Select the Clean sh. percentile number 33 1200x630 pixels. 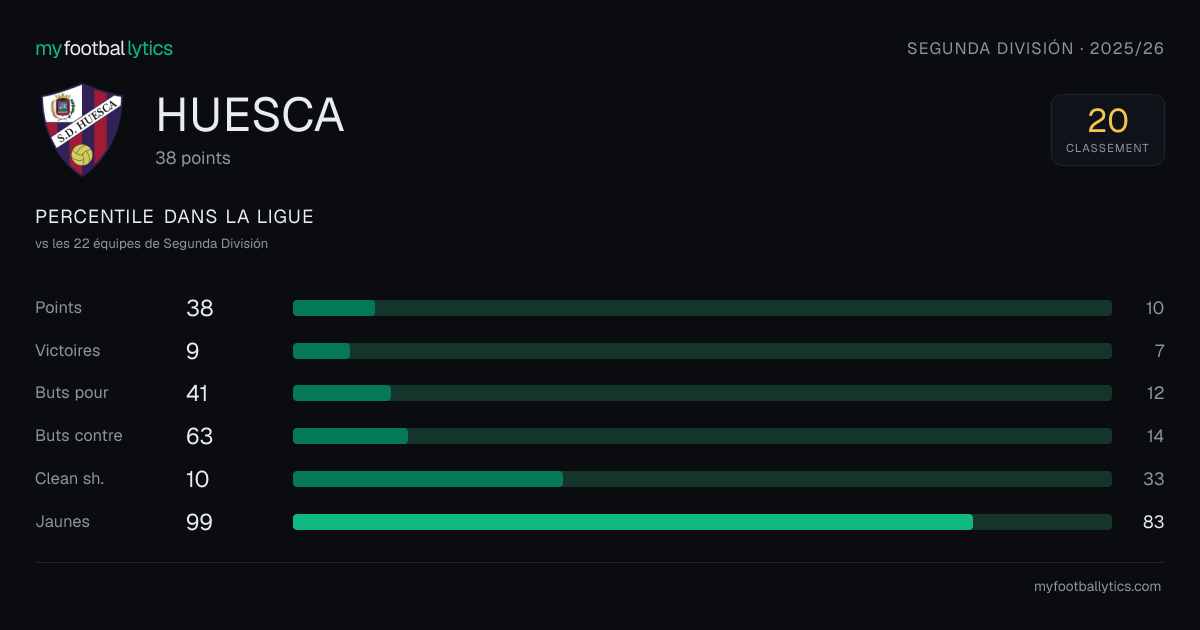[1153, 479]
